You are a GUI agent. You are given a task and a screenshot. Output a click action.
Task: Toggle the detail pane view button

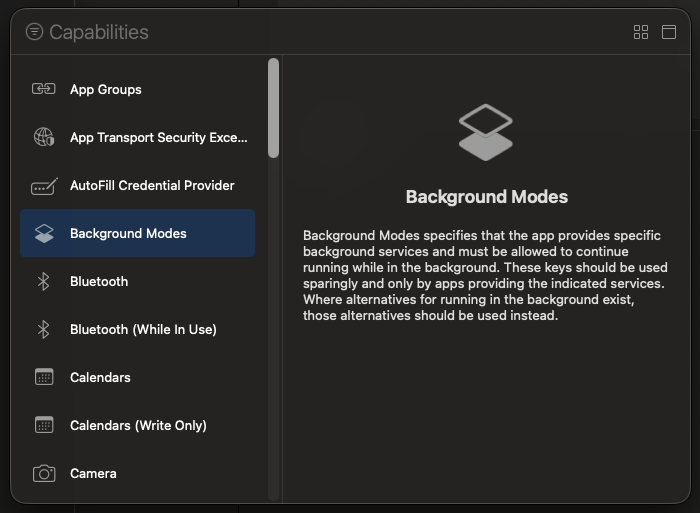(669, 32)
